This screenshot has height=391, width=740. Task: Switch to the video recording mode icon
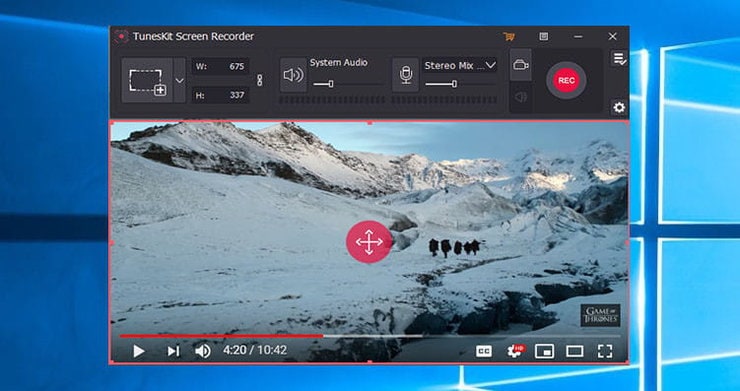(x=521, y=65)
